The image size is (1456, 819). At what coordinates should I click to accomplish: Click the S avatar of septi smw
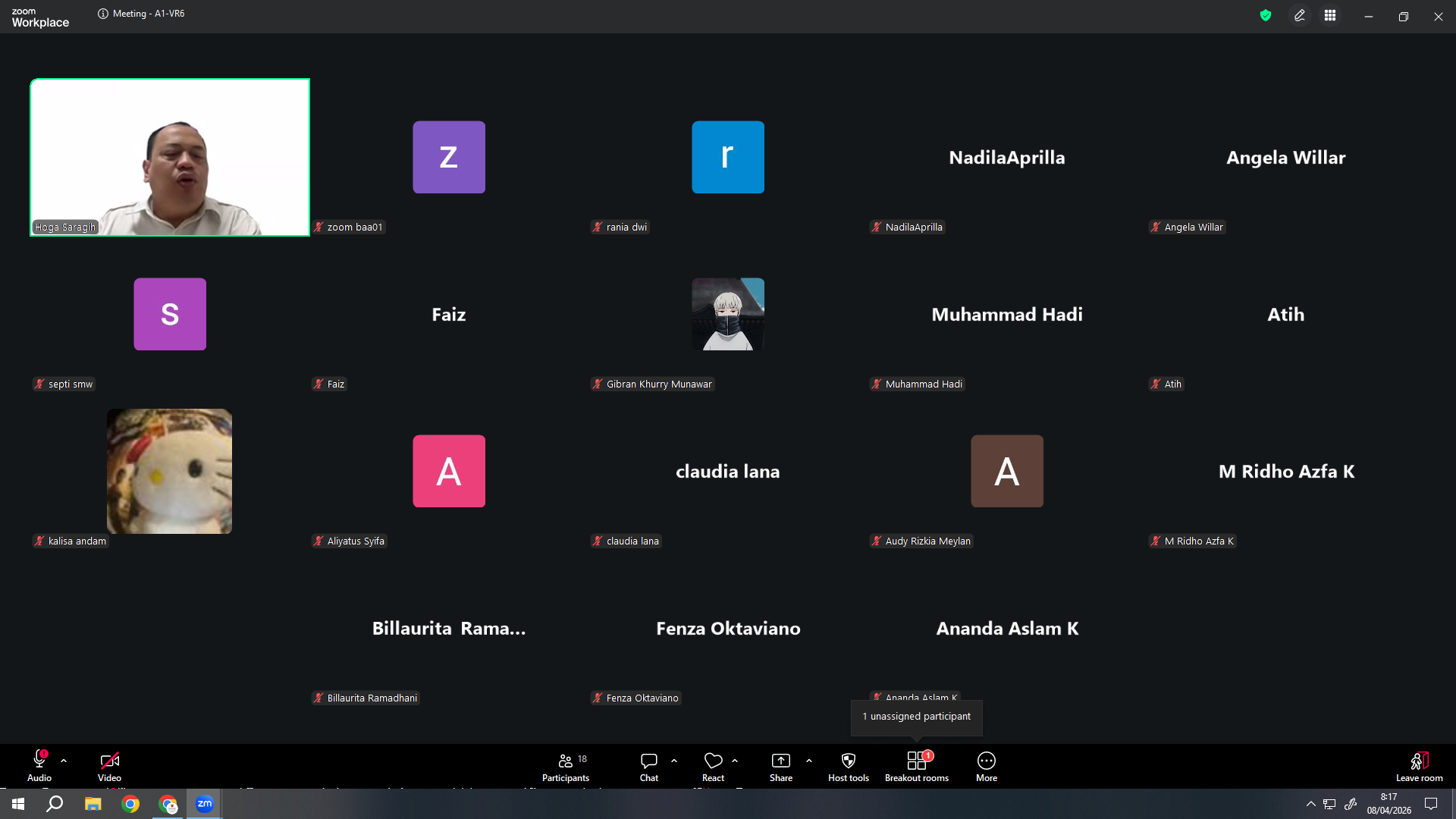click(x=170, y=314)
